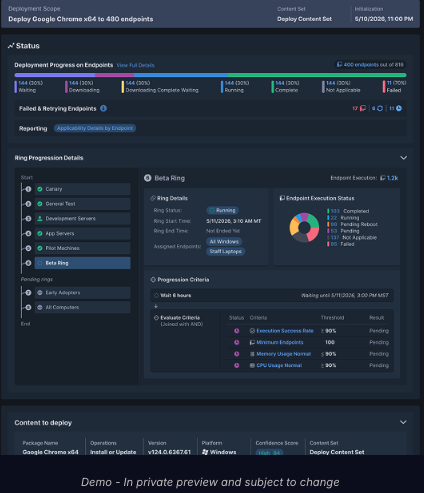Click the Endpoint Execution 1.2k icon

click(383, 178)
